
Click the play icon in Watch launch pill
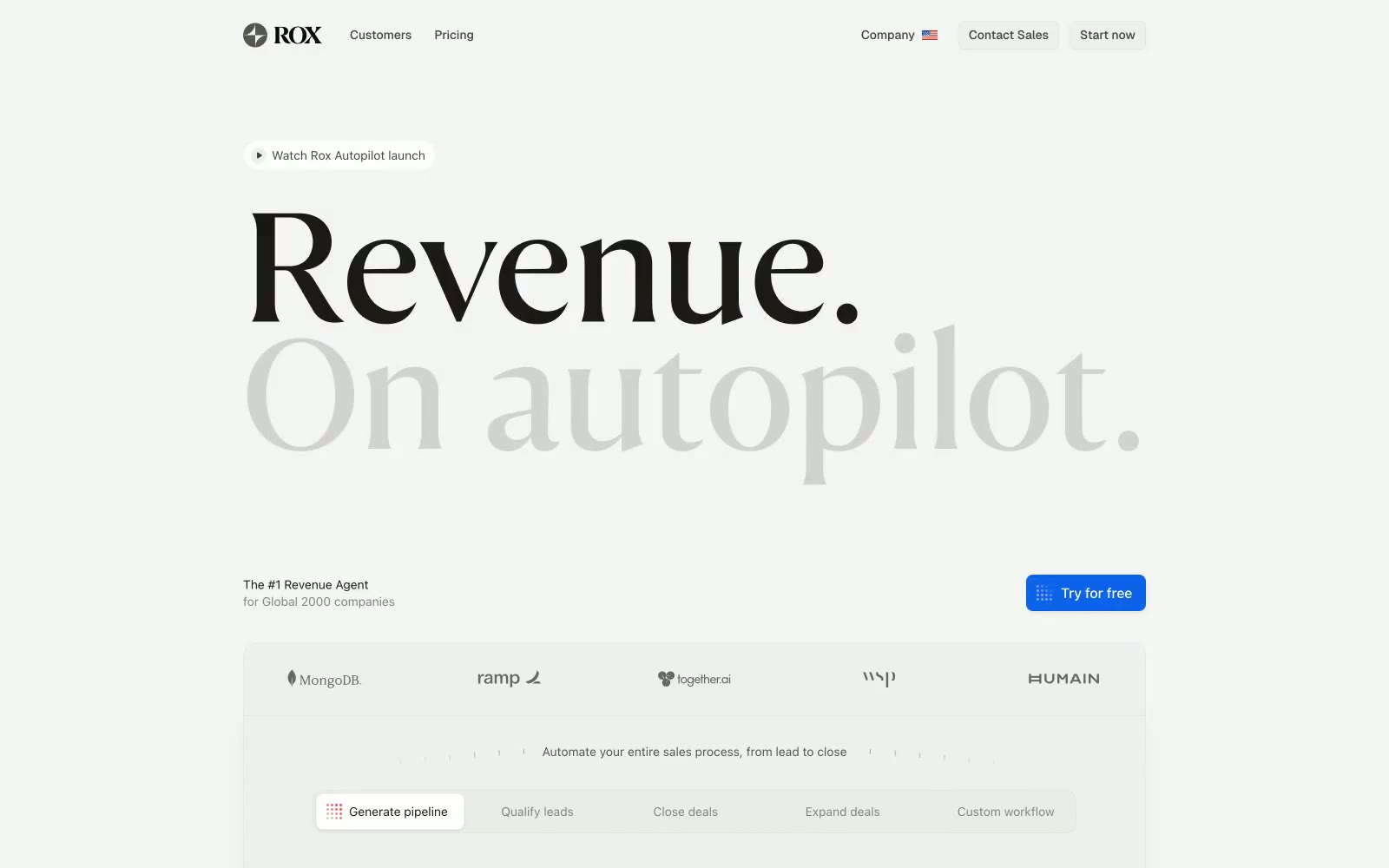pyautogui.click(x=259, y=155)
